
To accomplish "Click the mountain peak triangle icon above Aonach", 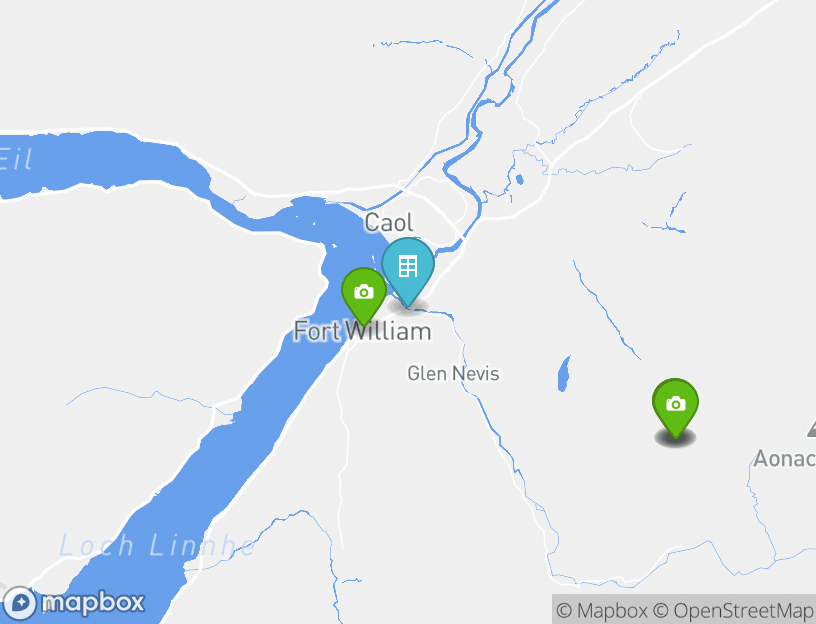I will click(x=812, y=428).
